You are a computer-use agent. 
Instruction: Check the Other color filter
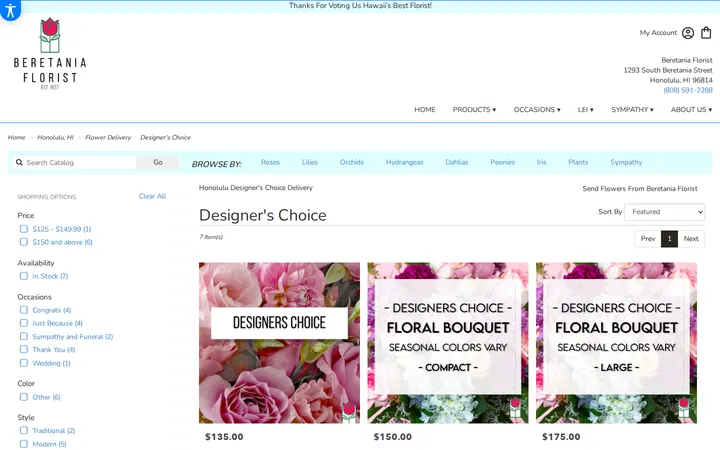pyautogui.click(x=24, y=397)
